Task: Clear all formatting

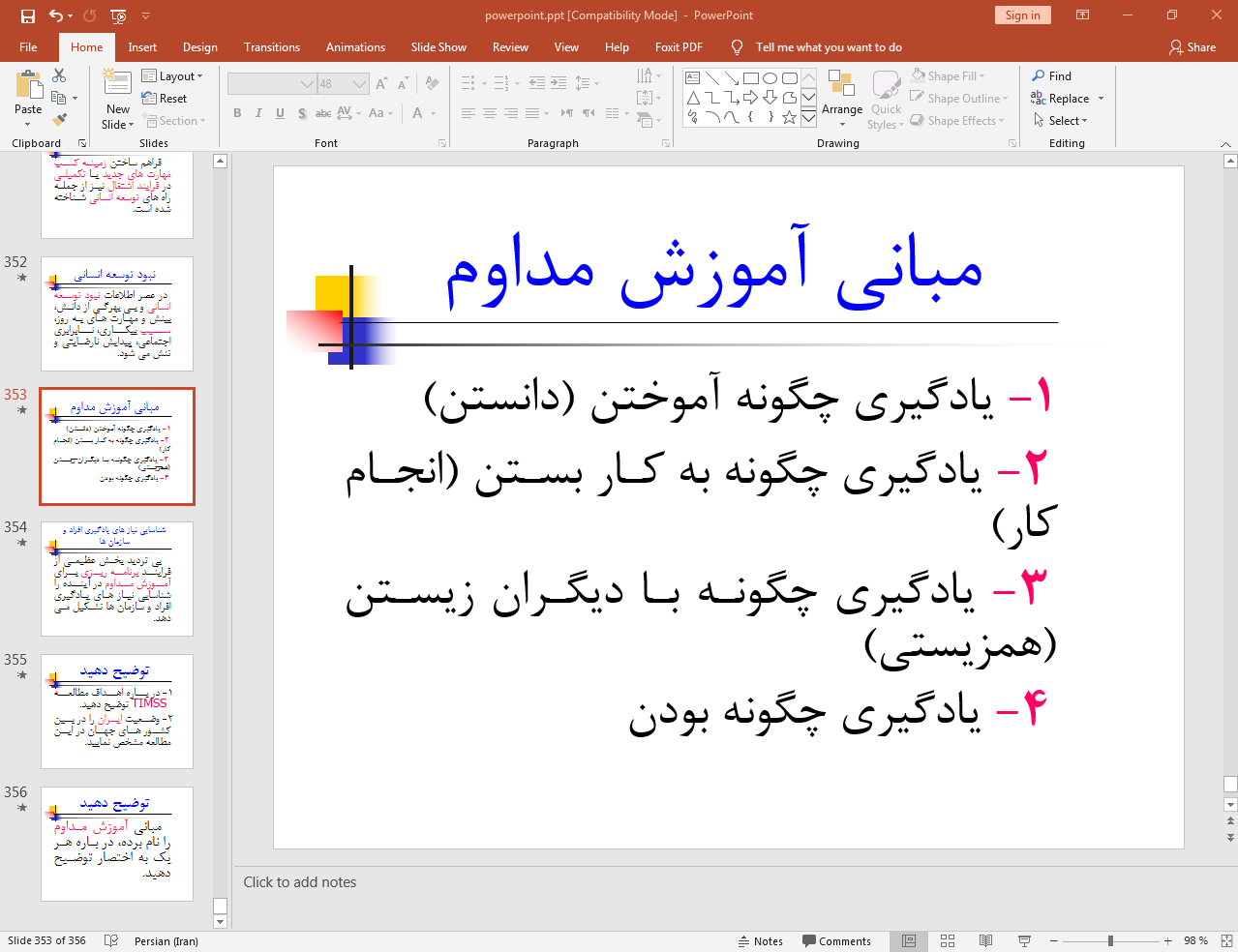Action: pyautogui.click(x=432, y=83)
